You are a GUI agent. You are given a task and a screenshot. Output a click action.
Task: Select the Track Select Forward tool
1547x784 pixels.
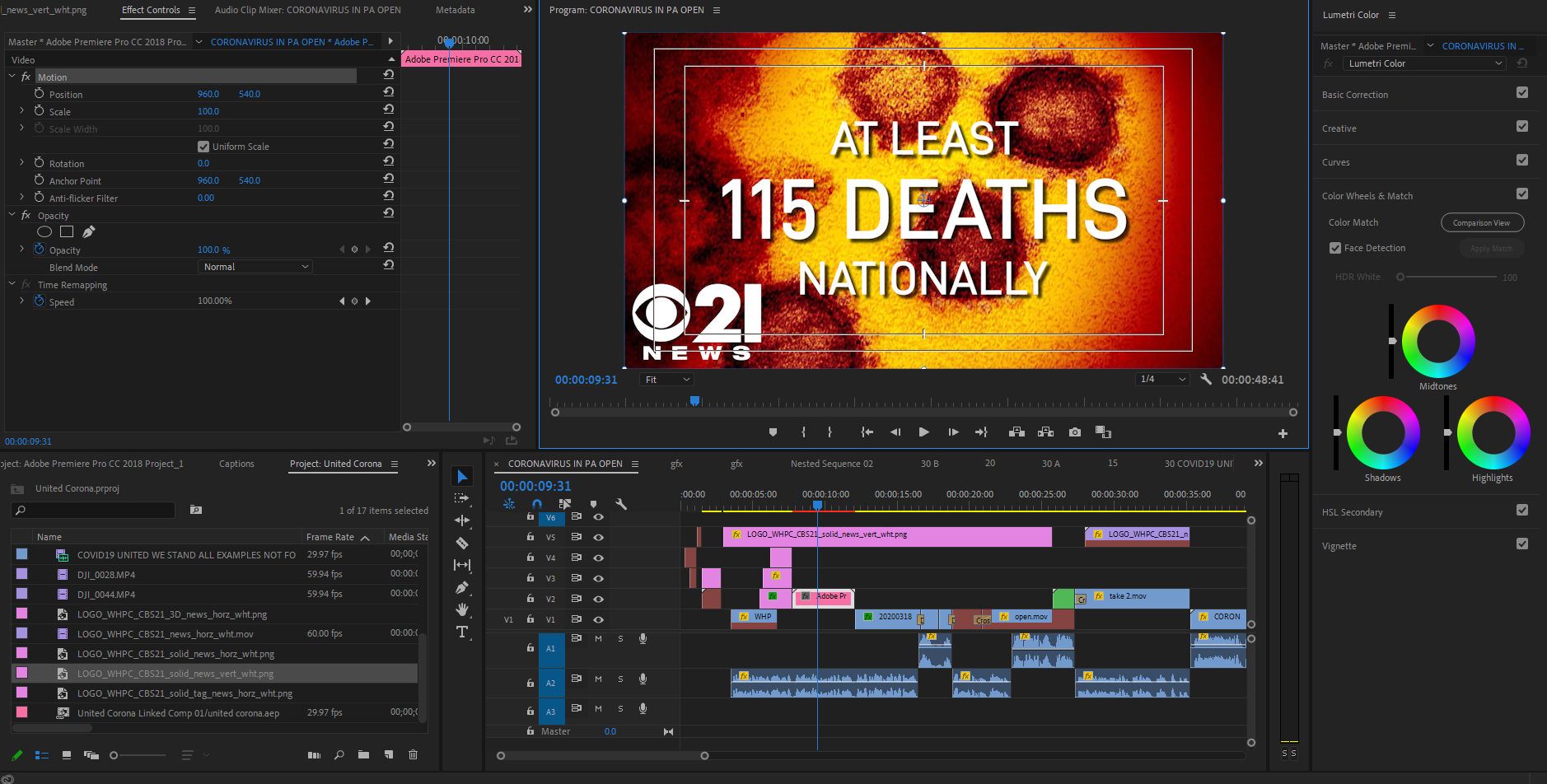click(x=462, y=498)
